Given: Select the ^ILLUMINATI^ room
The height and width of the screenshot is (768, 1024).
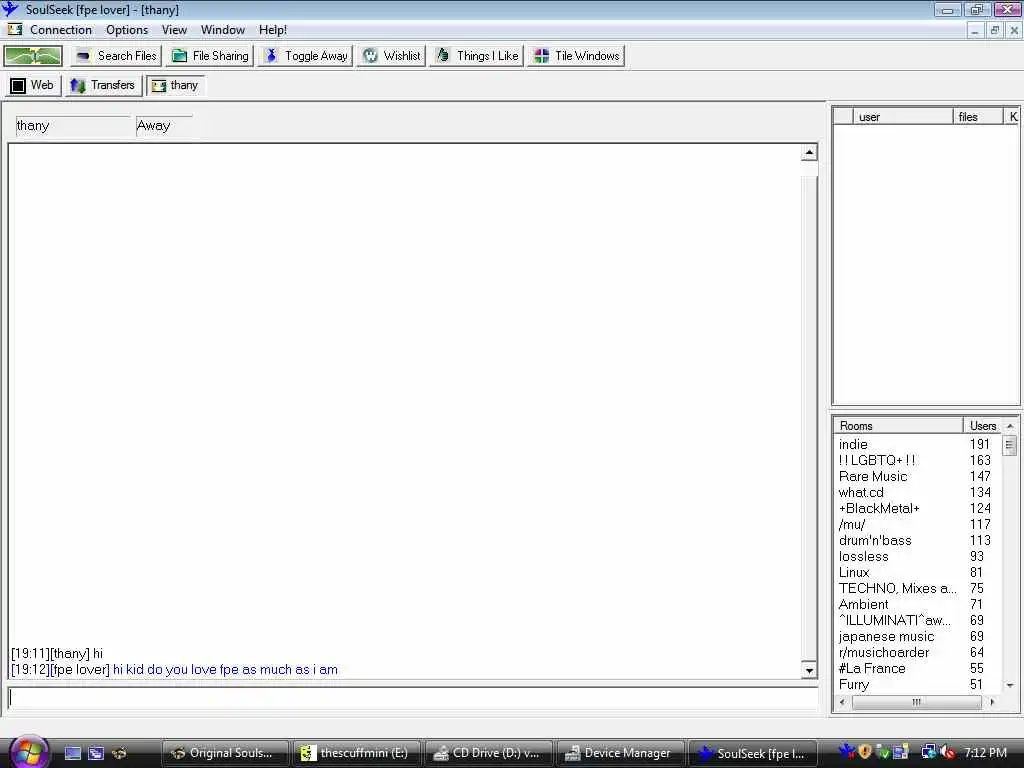Looking at the screenshot, I should (917, 620).
